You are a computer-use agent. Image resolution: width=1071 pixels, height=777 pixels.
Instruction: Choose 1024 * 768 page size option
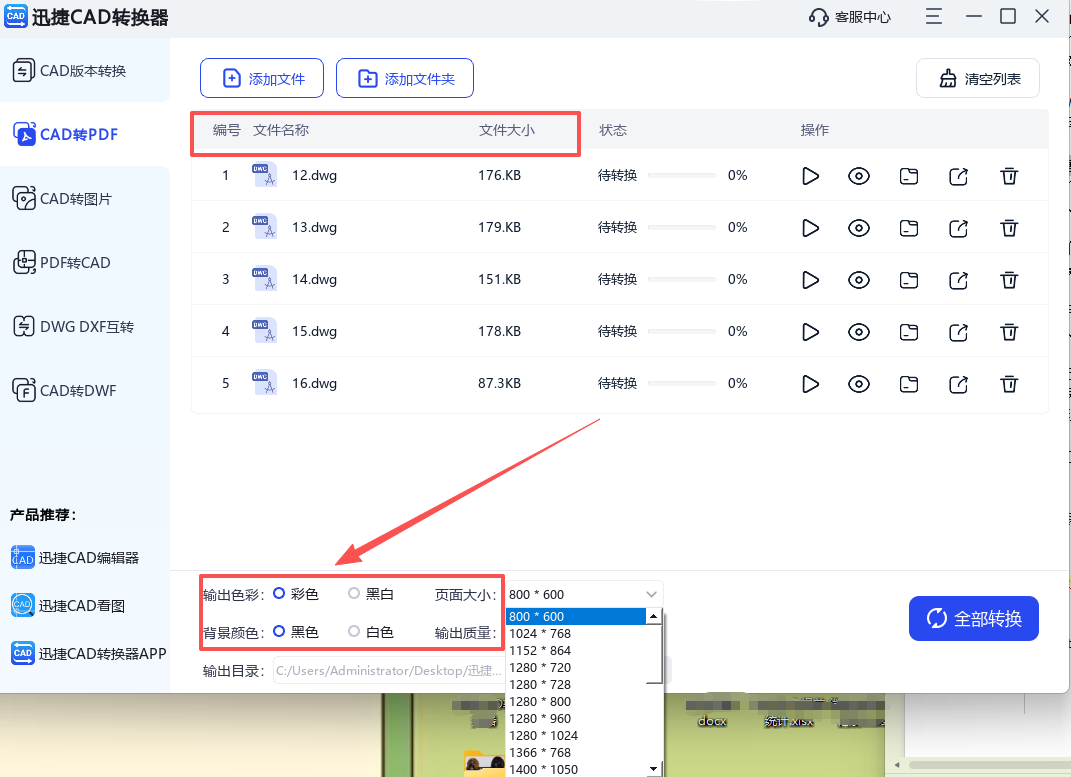(x=576, y=634)
